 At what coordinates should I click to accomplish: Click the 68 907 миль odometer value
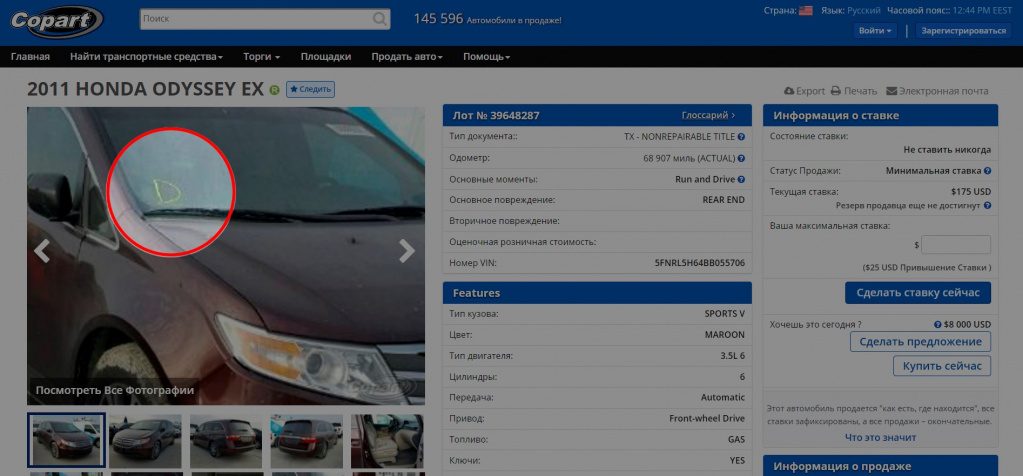pos(689,158)
